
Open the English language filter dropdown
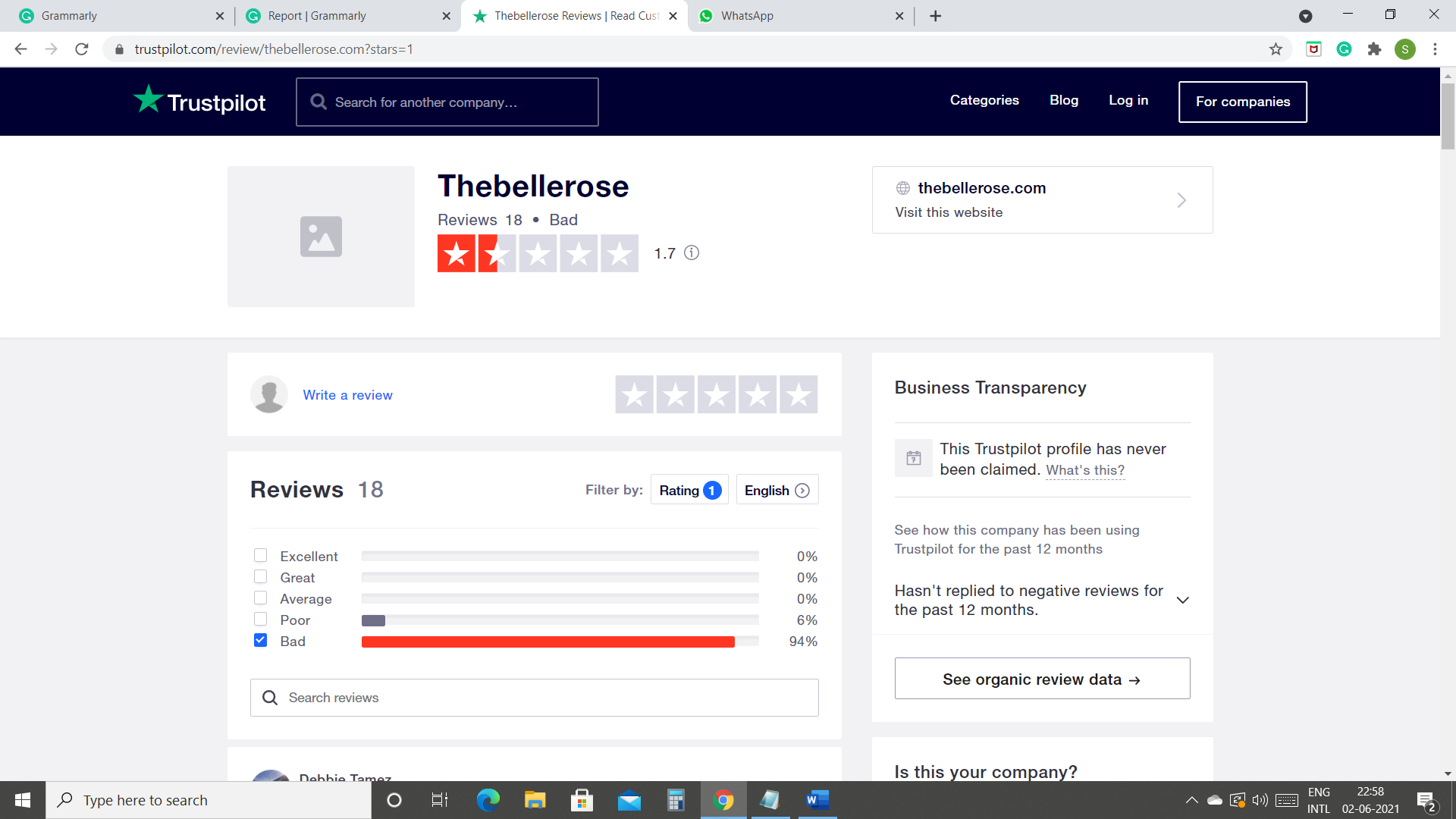click(x=777, y=490)
